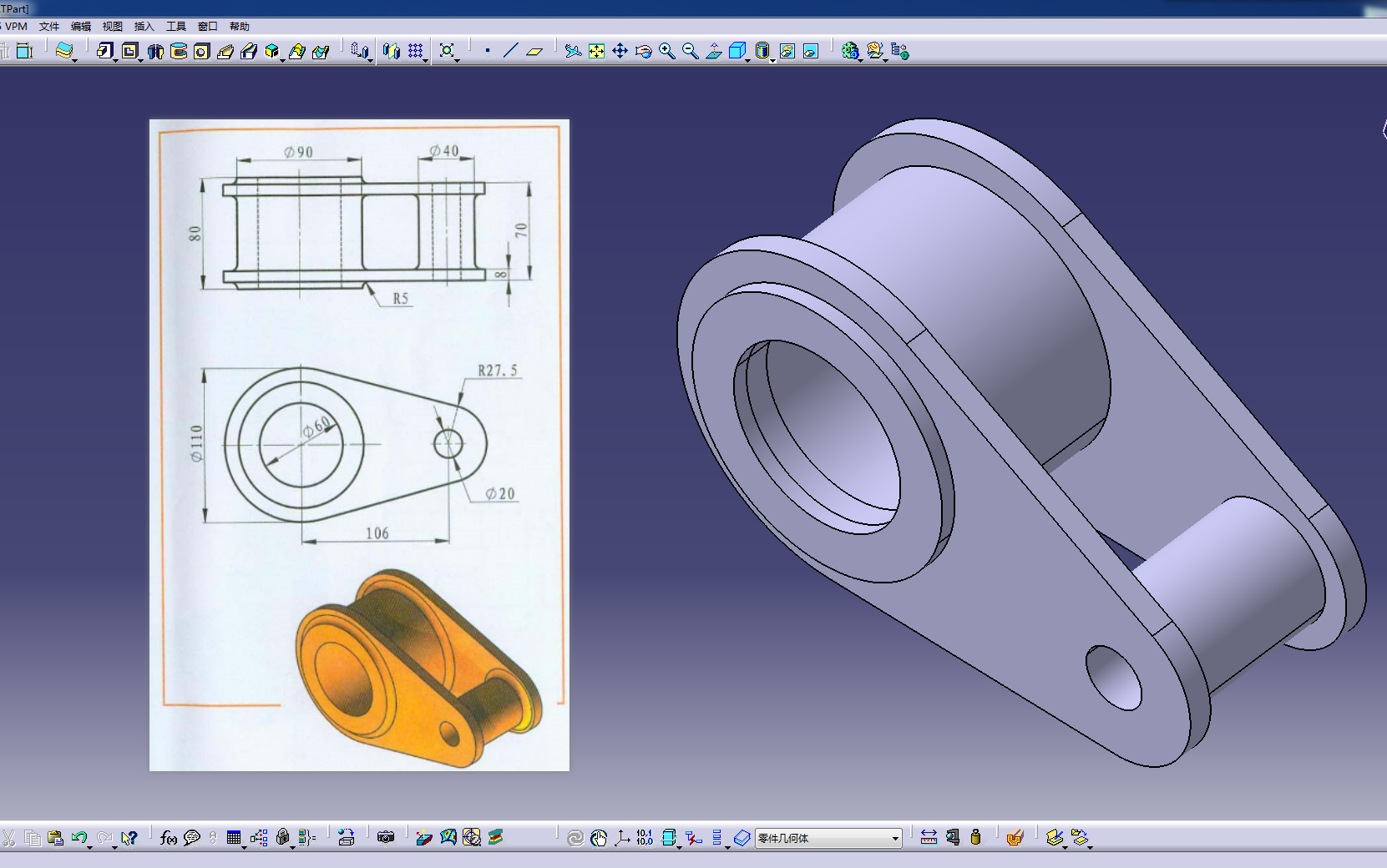Viewport: 1387px width, 868px height.
Task: Select the Line creation tool
Action: coord(510,51)
